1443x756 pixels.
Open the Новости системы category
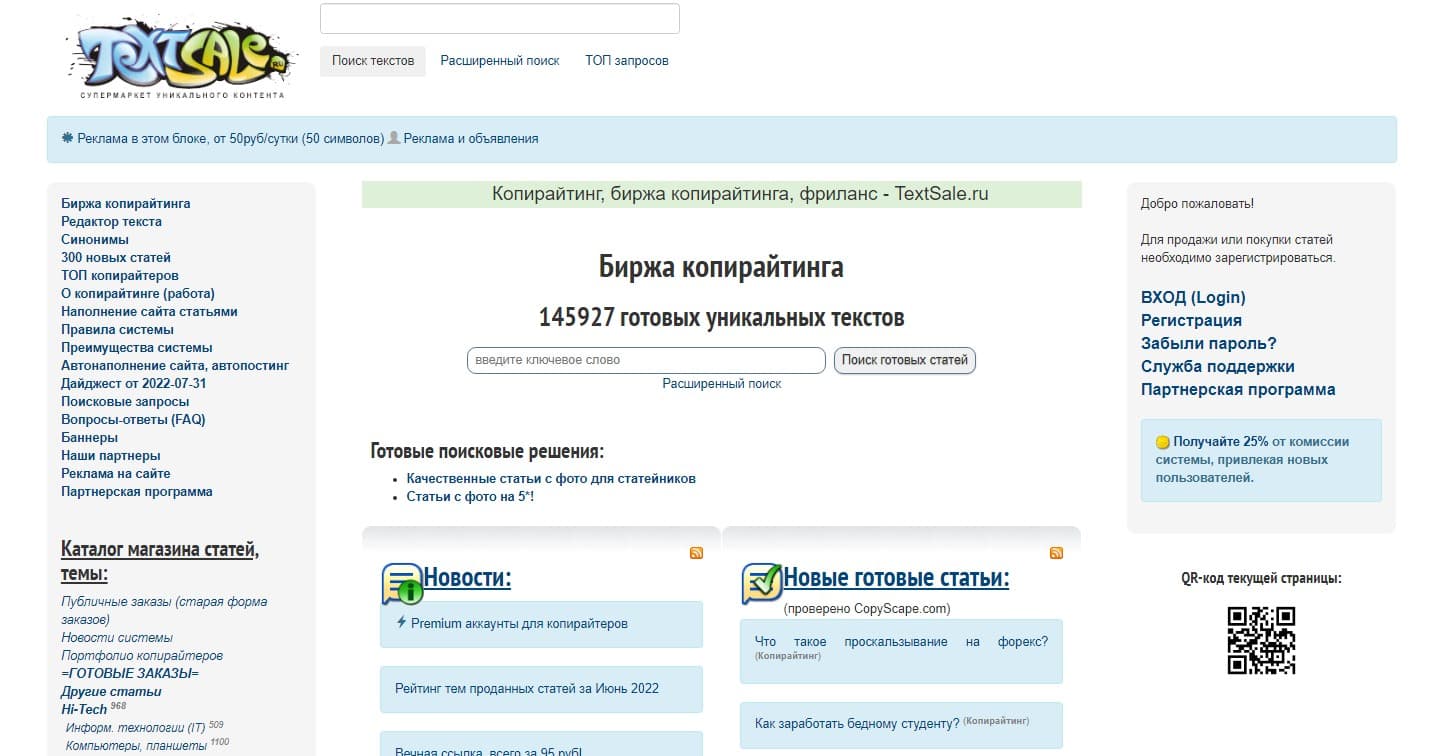point(117,638)
